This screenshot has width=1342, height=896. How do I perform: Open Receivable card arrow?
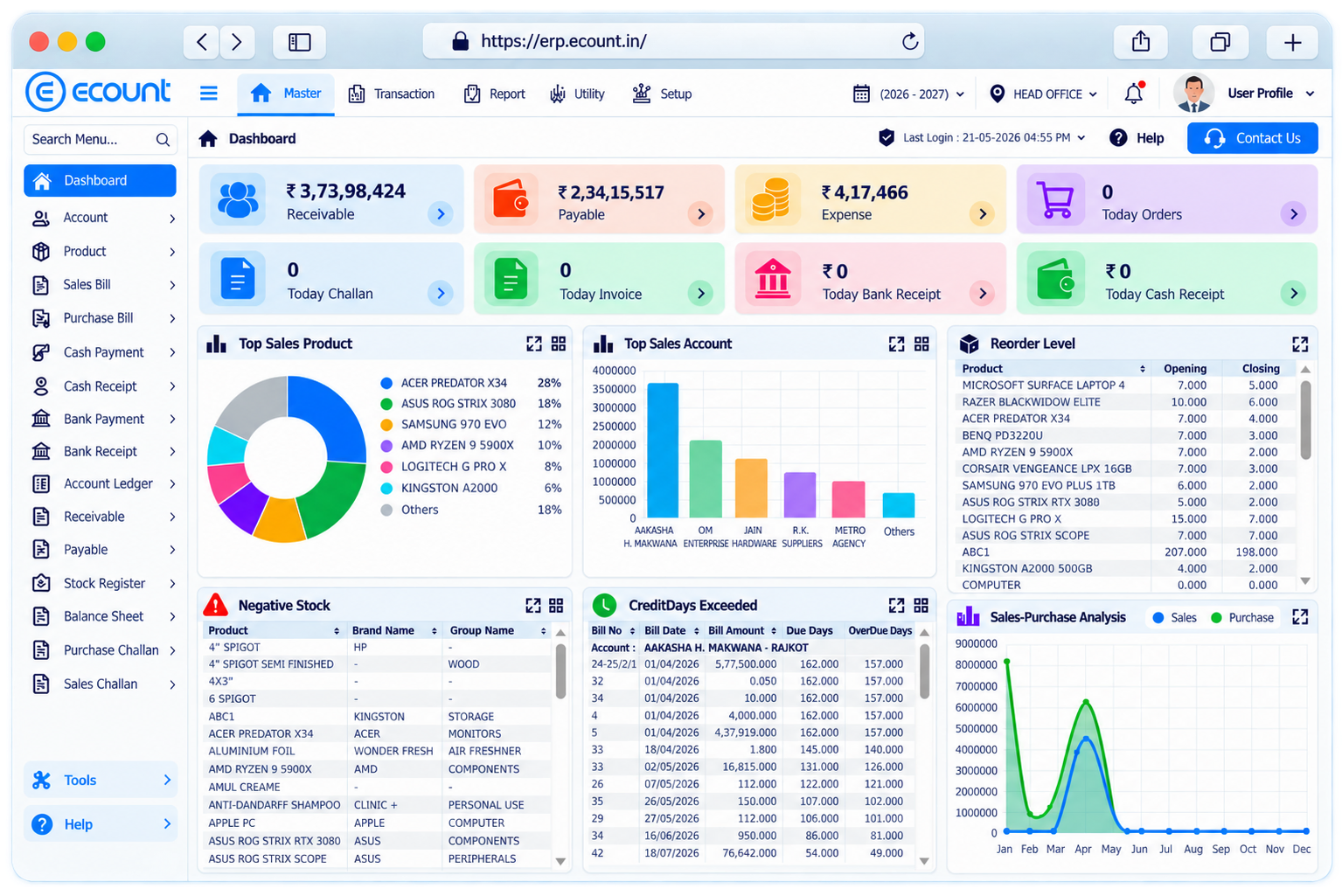click(x=441, y=213)
